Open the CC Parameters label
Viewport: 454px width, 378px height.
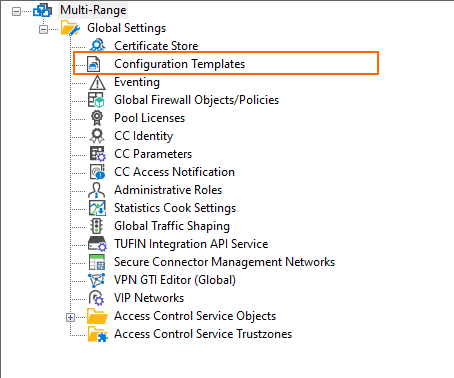click(153, 154)
